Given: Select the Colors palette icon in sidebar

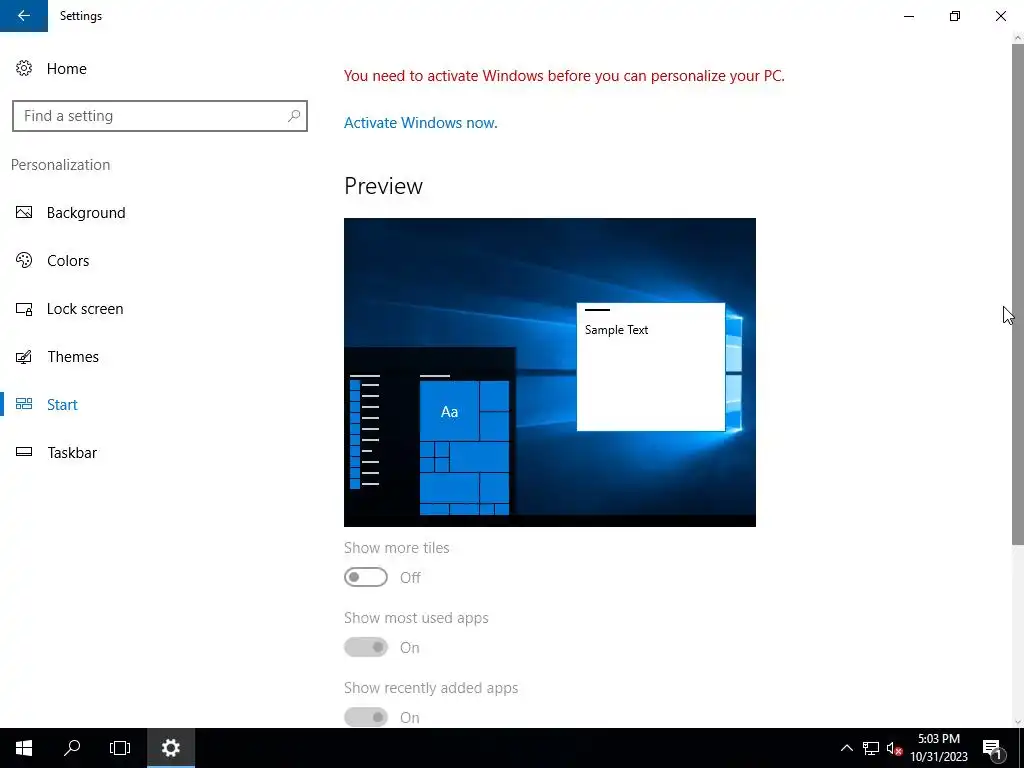Looking at the screenshot, I should [x=24, y=261].
